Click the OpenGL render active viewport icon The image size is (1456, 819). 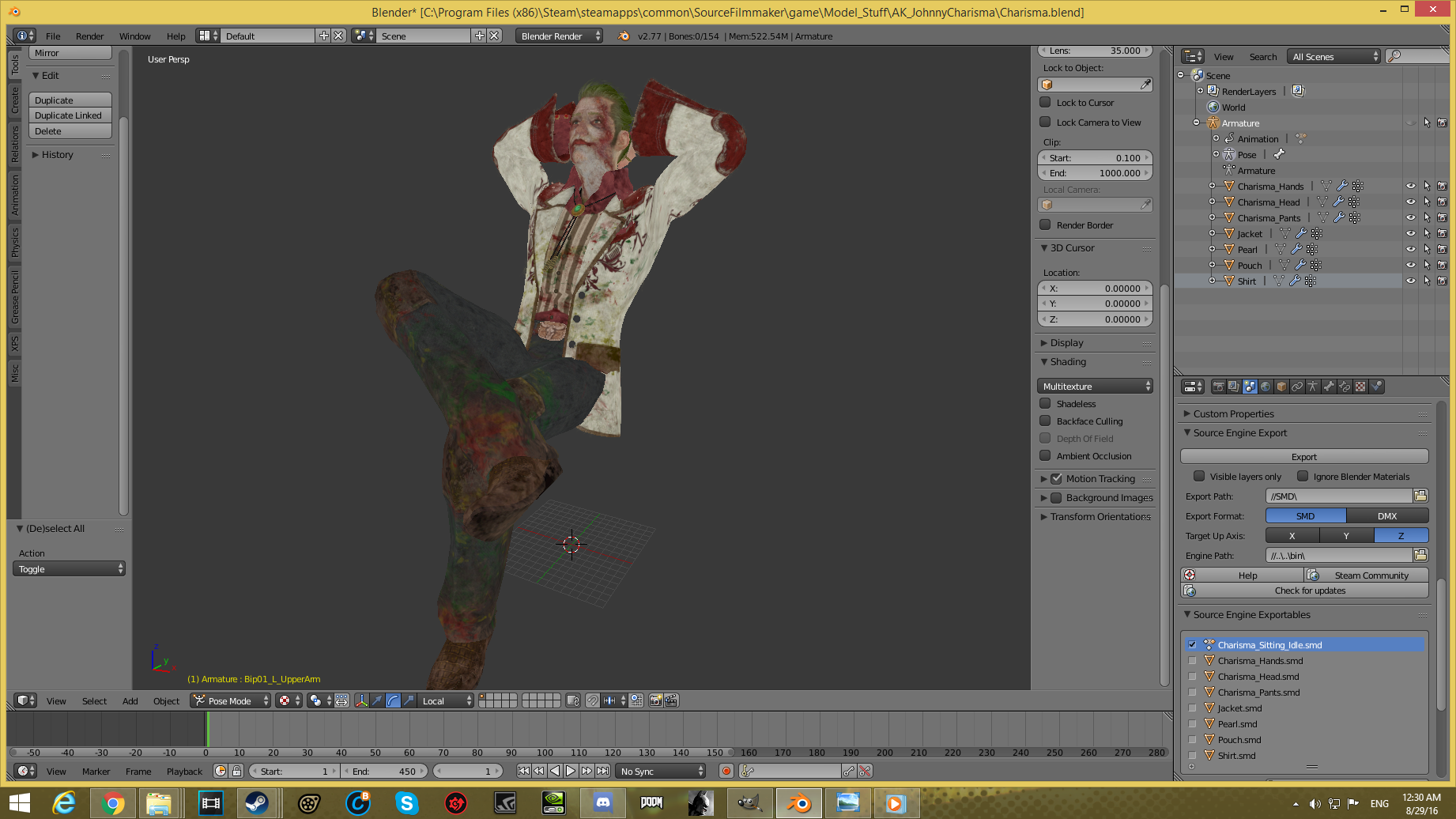click(655, 701)
